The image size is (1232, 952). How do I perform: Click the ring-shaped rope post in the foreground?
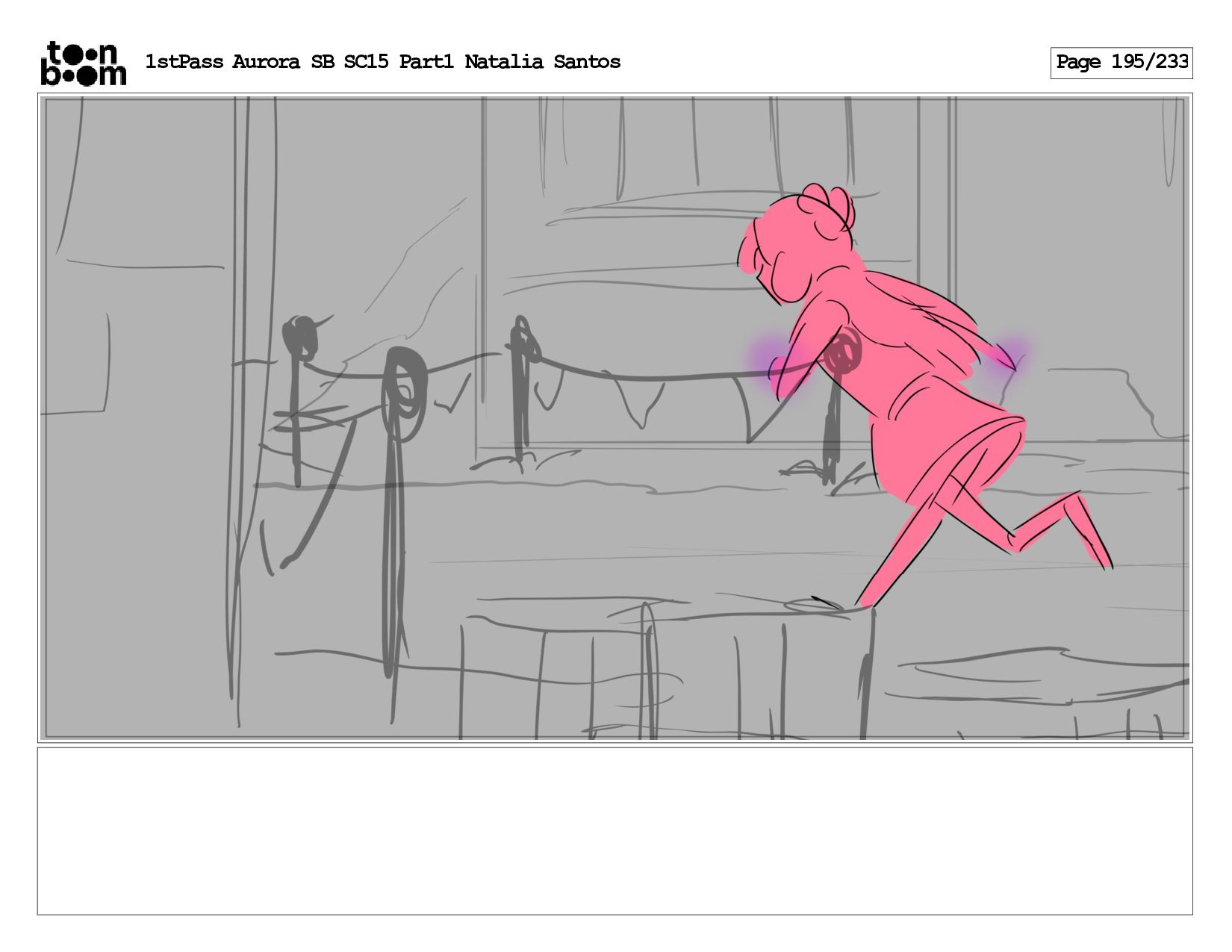(402, 508)
